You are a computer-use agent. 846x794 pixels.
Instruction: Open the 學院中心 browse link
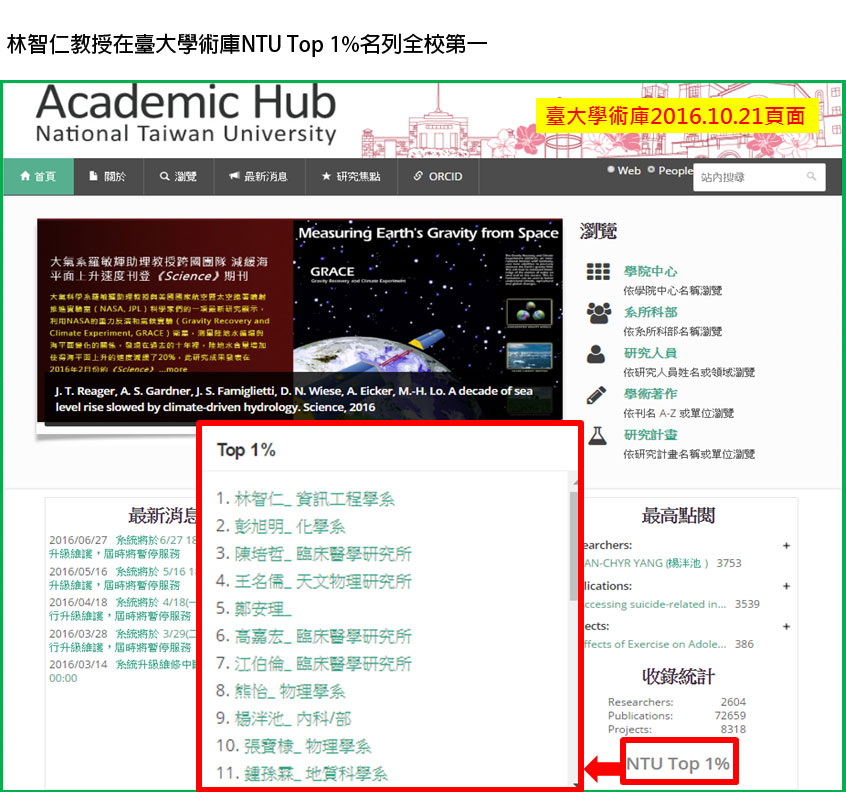coord(650,271)
